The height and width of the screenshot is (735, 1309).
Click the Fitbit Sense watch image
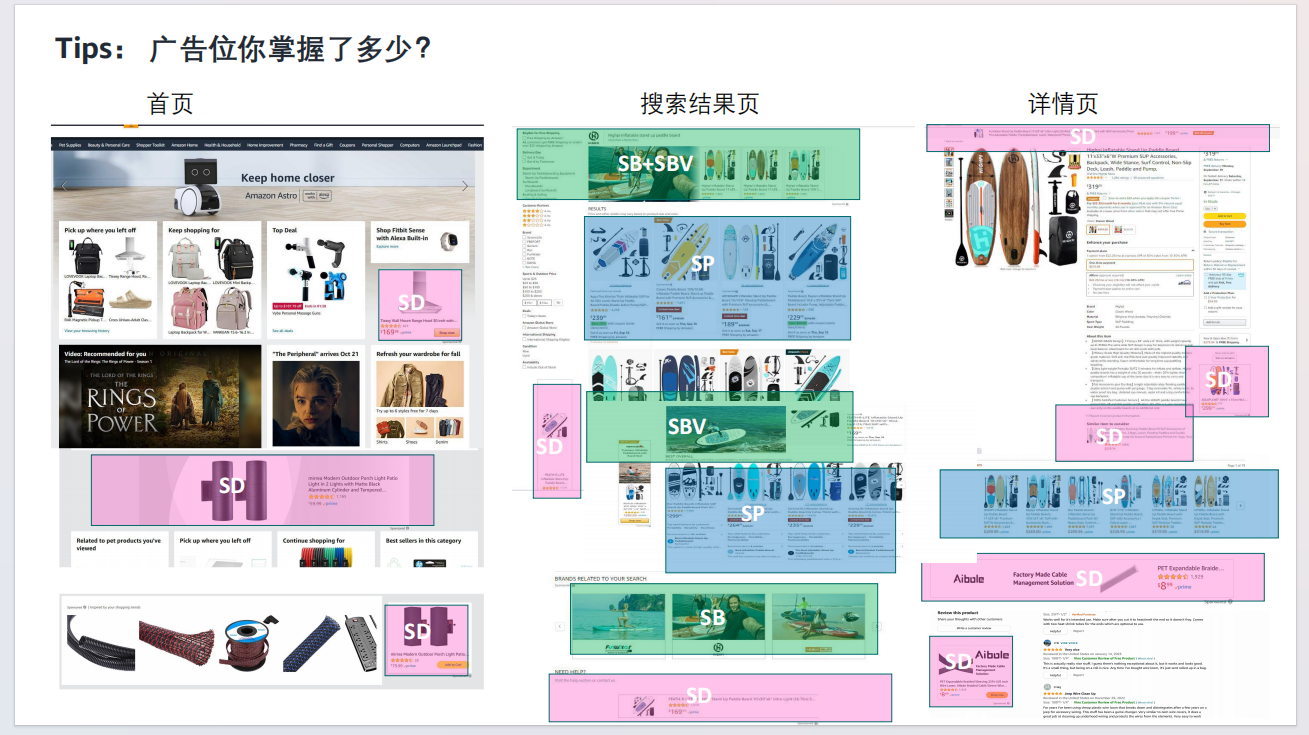point(450,240)
